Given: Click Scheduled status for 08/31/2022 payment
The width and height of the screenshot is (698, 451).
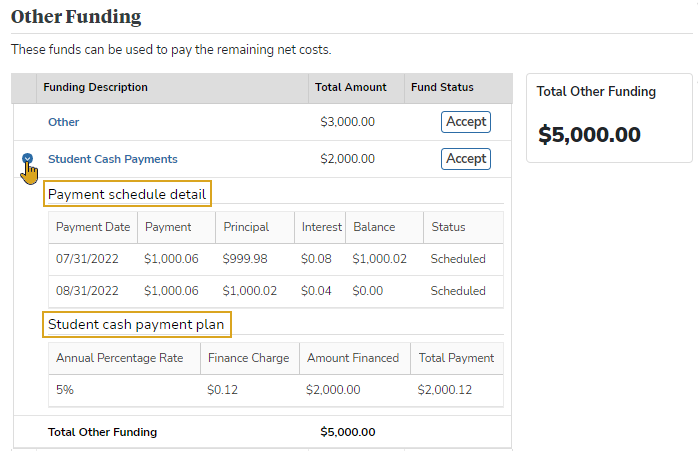Looking at the screenshot, I should coord(458,291).
